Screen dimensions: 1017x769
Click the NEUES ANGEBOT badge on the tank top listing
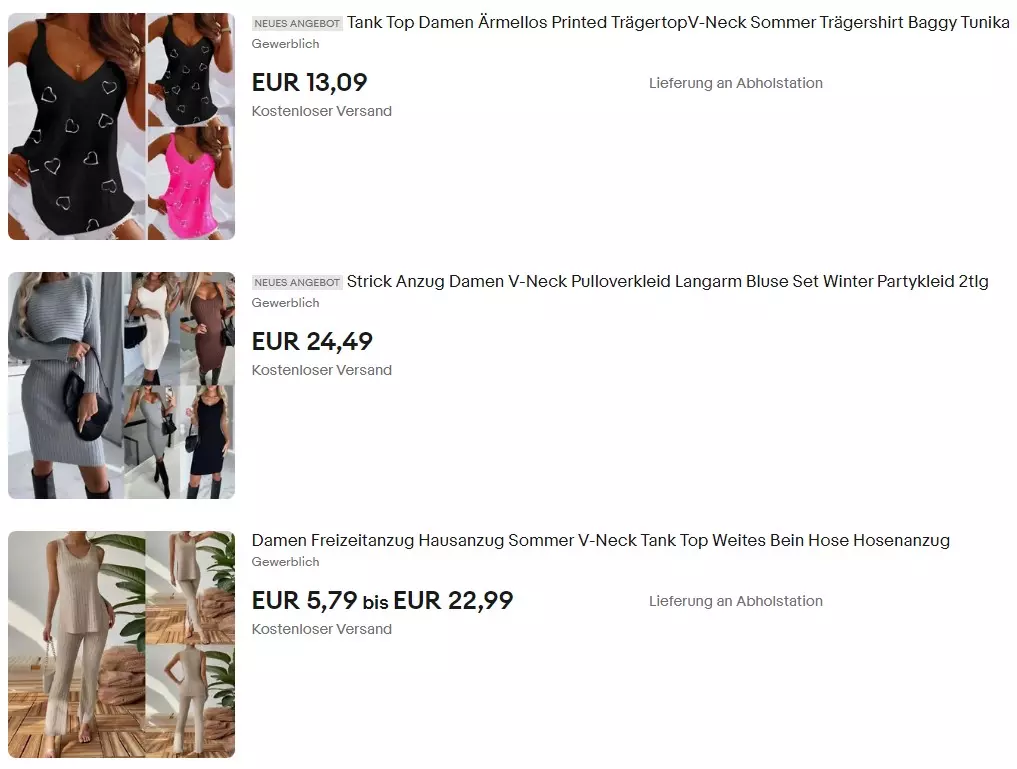click(297, 23)
